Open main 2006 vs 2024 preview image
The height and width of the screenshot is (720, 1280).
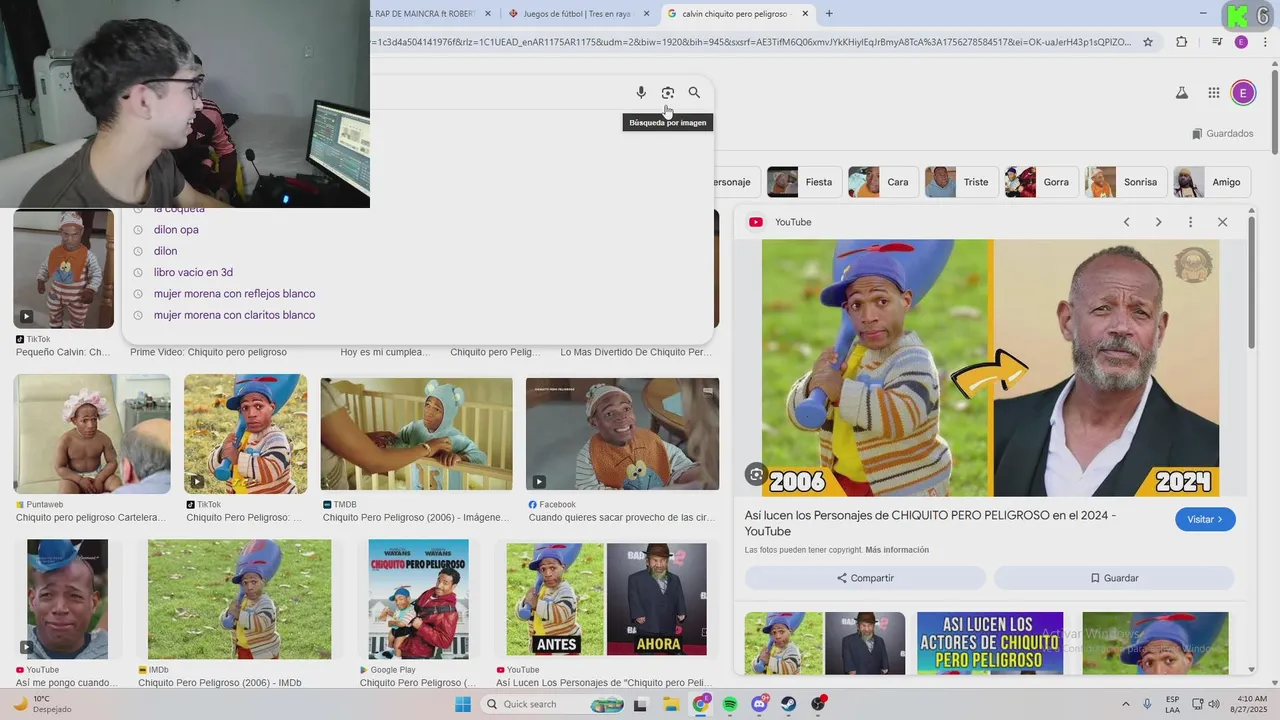[x=990, y=367]
